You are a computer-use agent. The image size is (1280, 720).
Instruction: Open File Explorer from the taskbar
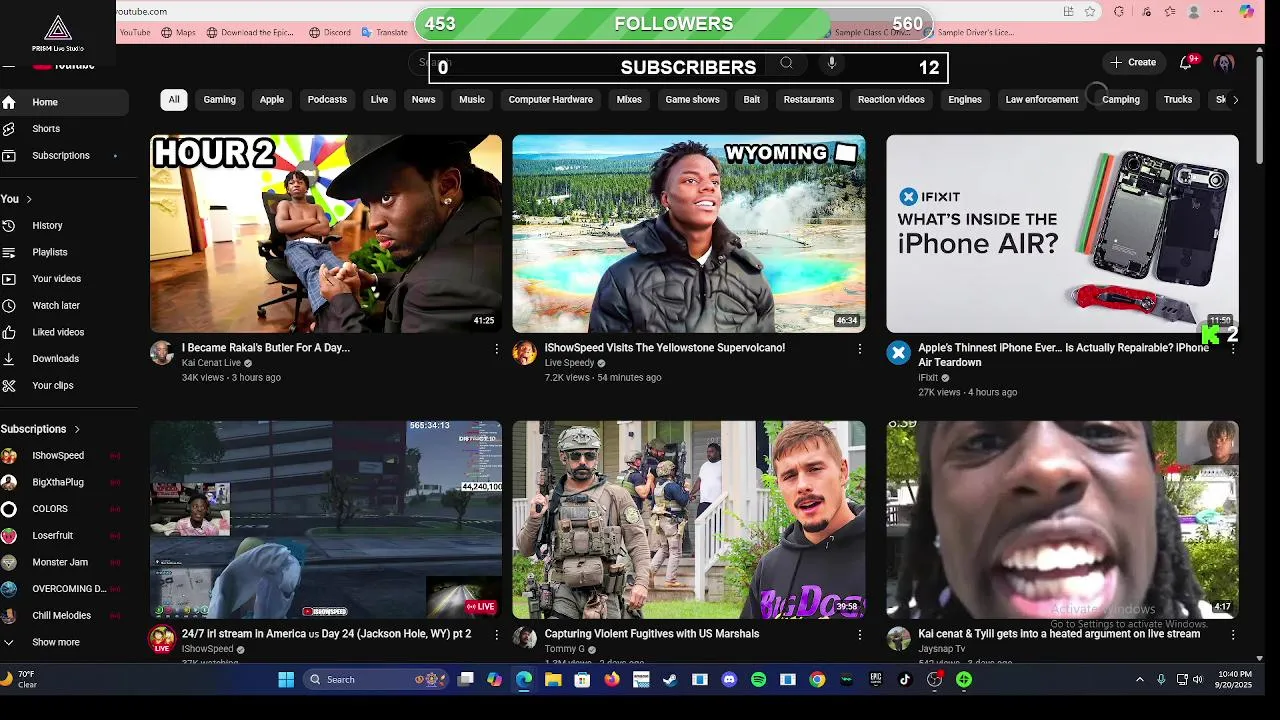552,680
